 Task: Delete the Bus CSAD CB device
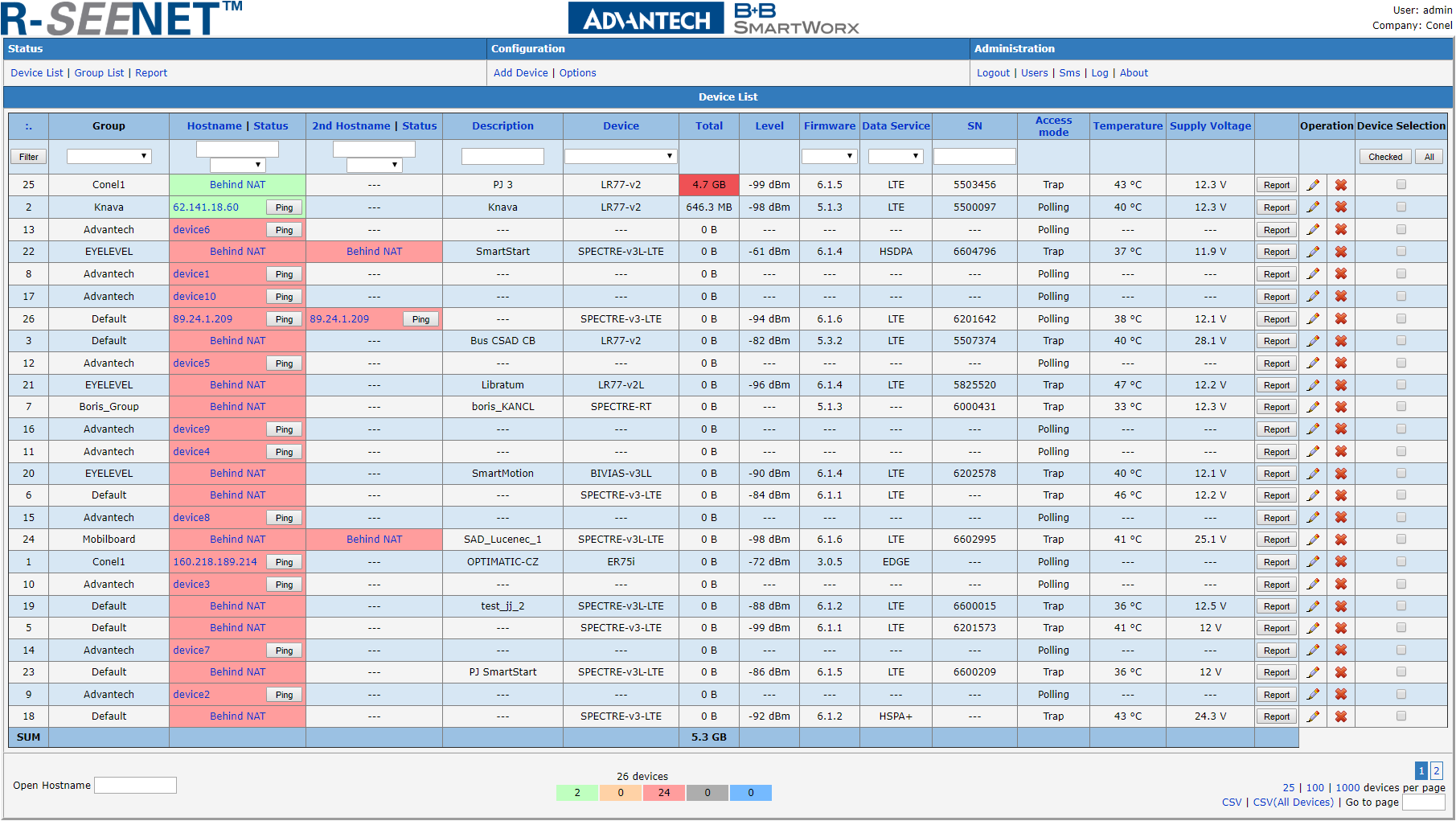pyautogui.click(x=1341, y=341)
